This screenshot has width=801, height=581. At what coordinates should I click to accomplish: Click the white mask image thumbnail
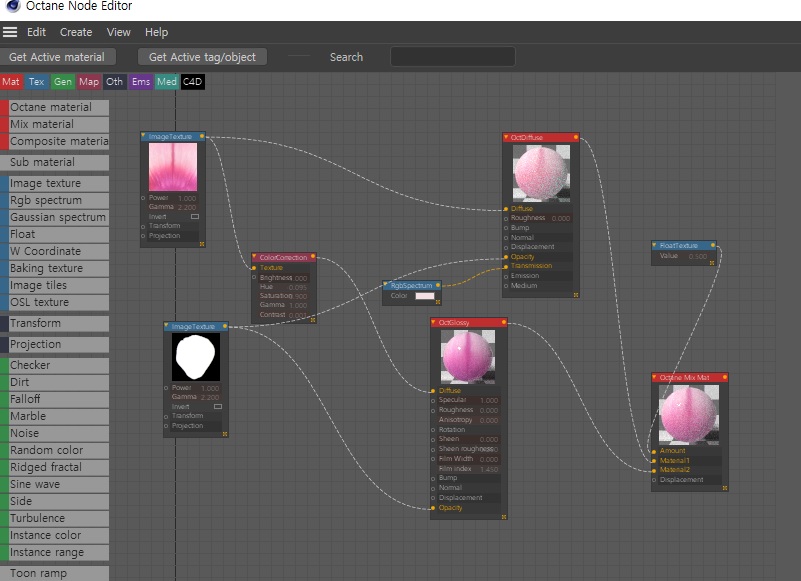click(196, 357)
